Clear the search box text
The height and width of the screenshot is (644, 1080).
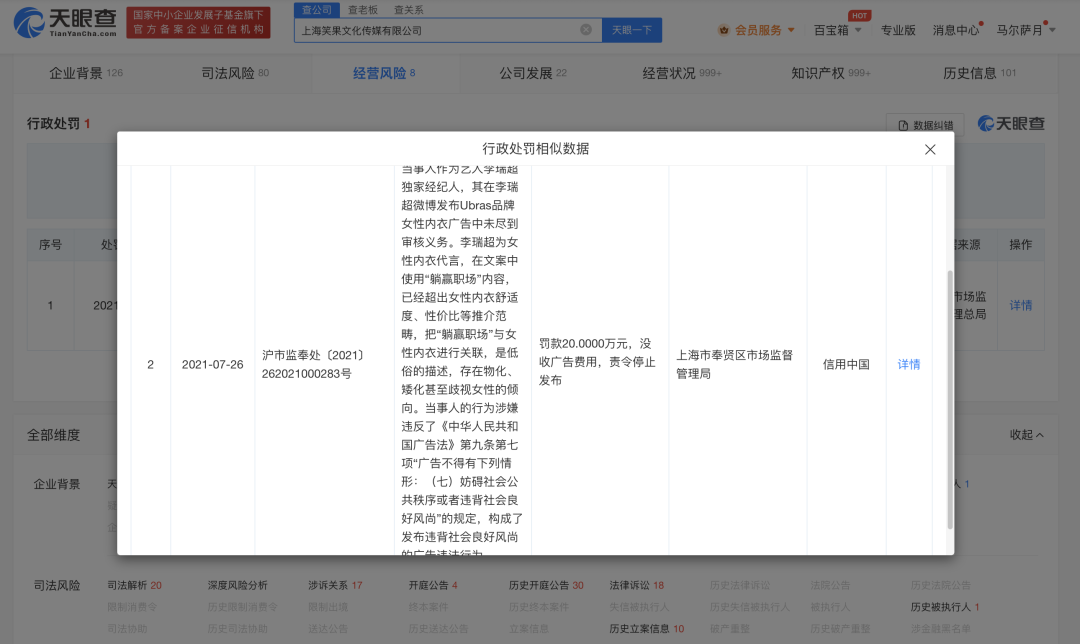pos(587,31)
